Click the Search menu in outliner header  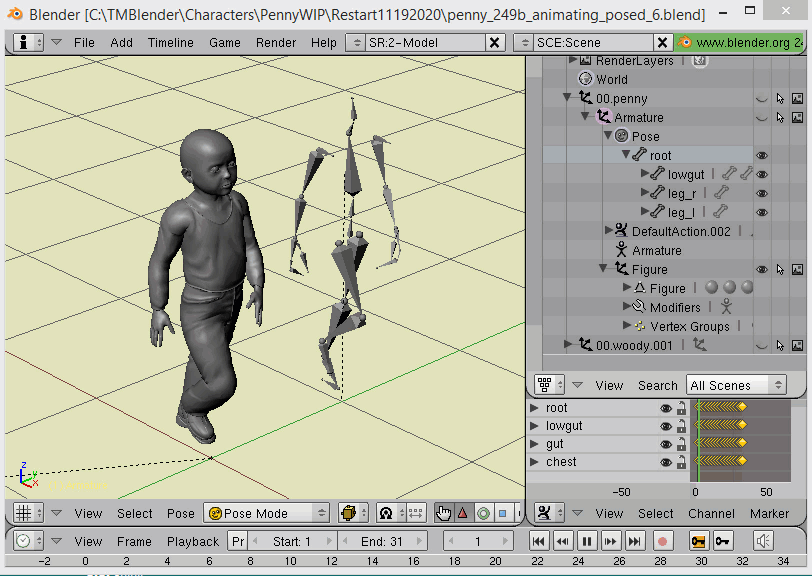point(657,385)
